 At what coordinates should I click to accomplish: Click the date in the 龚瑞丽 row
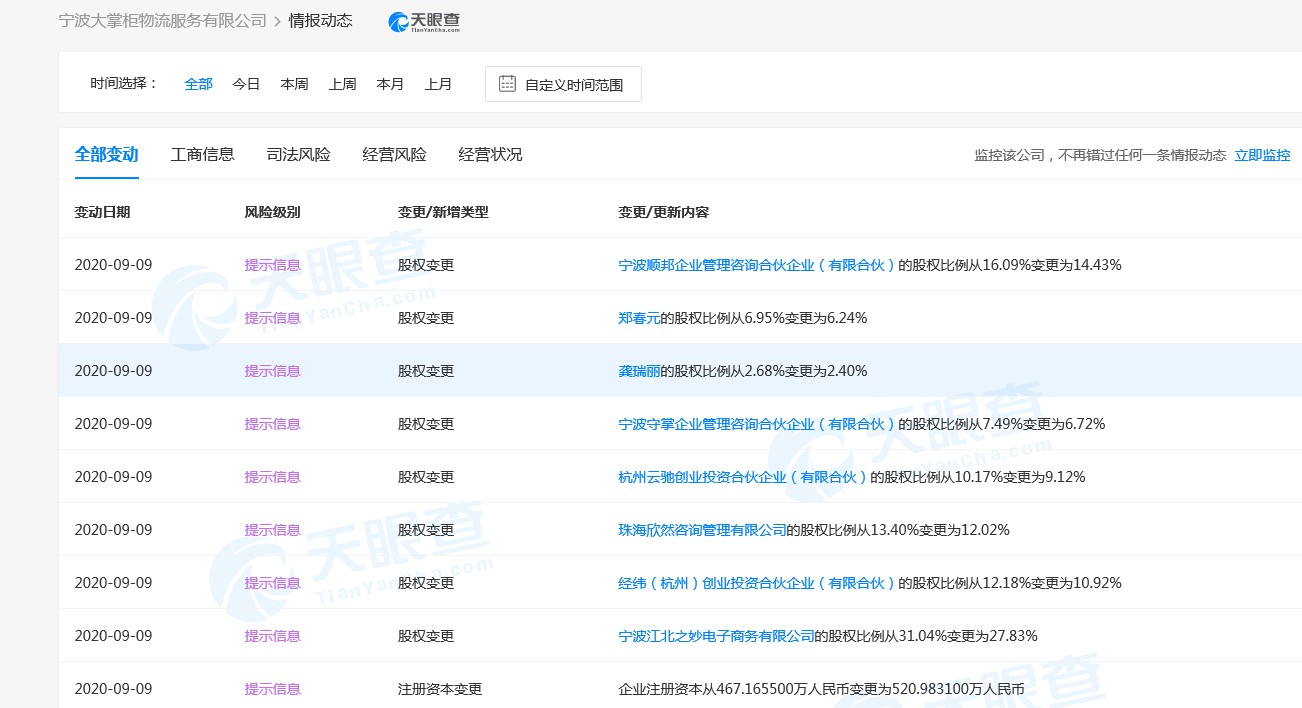click(113, 371)
